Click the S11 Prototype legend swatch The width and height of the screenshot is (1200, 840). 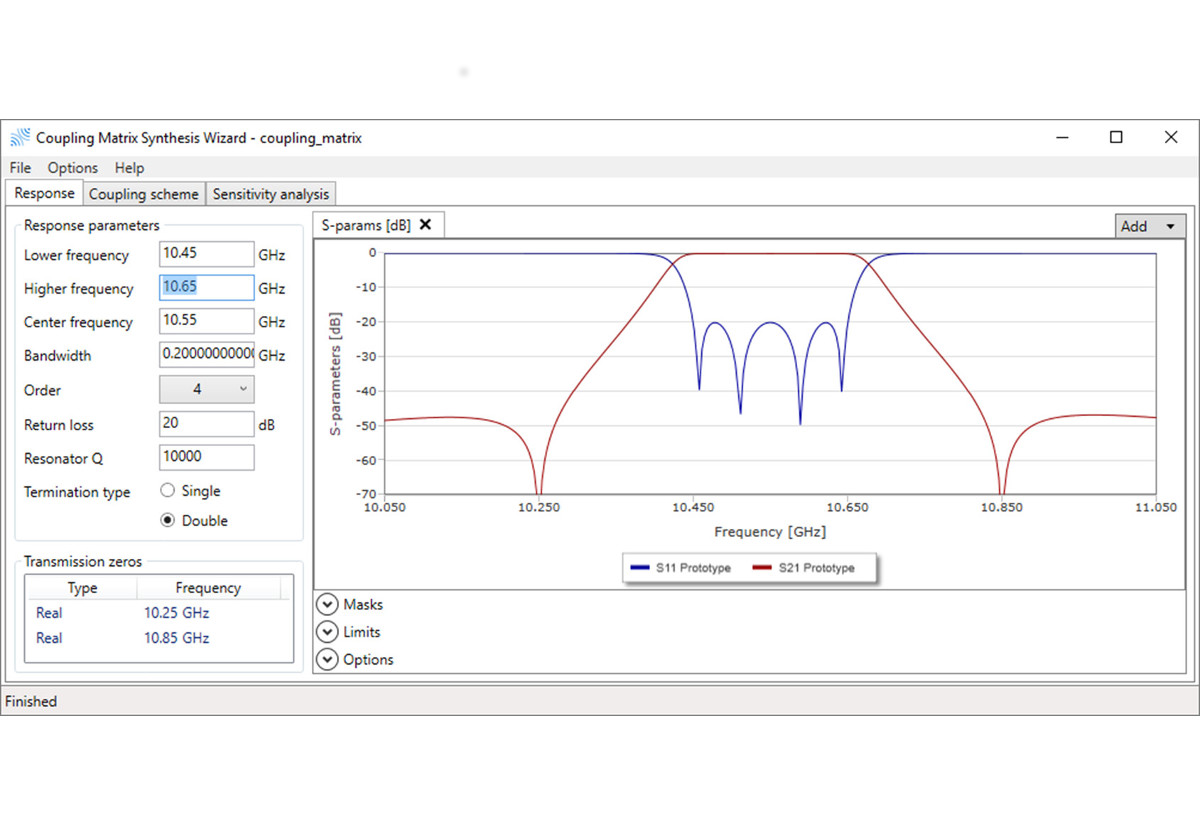(640, 568)
